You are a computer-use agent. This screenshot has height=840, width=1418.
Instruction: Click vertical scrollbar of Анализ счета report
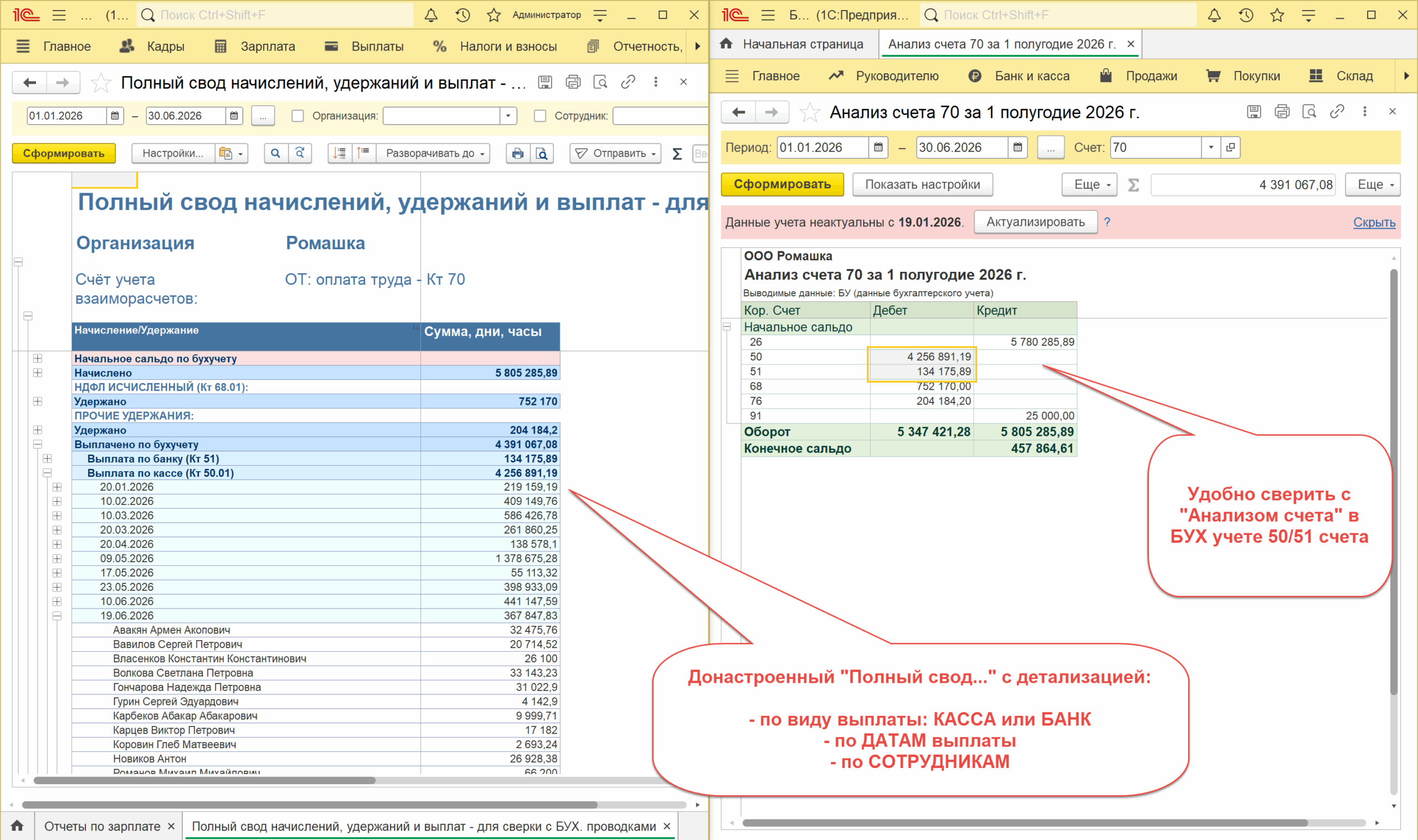1394,481
